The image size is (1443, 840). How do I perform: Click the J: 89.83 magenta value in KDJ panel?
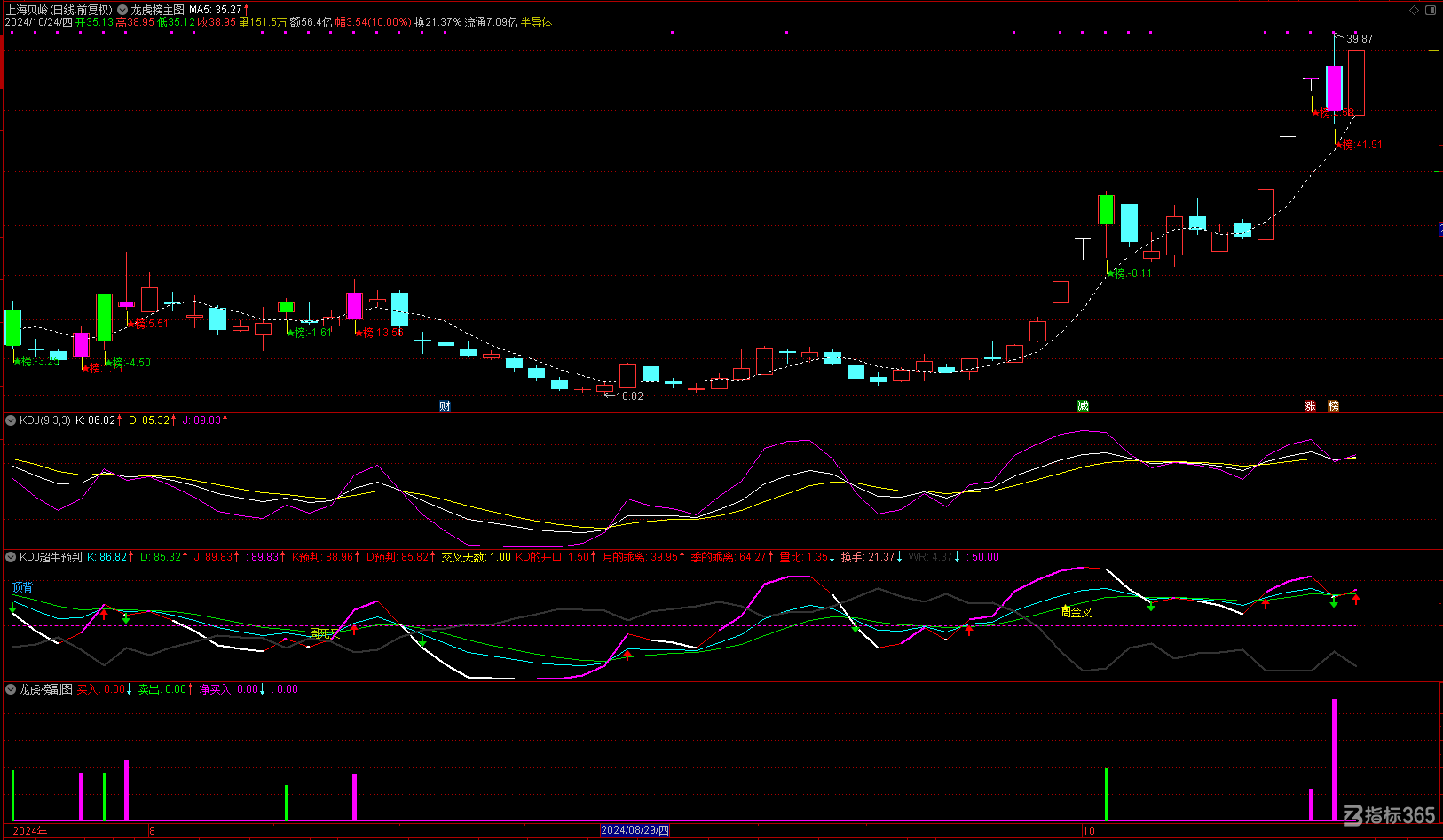click(x=205, y=420)
